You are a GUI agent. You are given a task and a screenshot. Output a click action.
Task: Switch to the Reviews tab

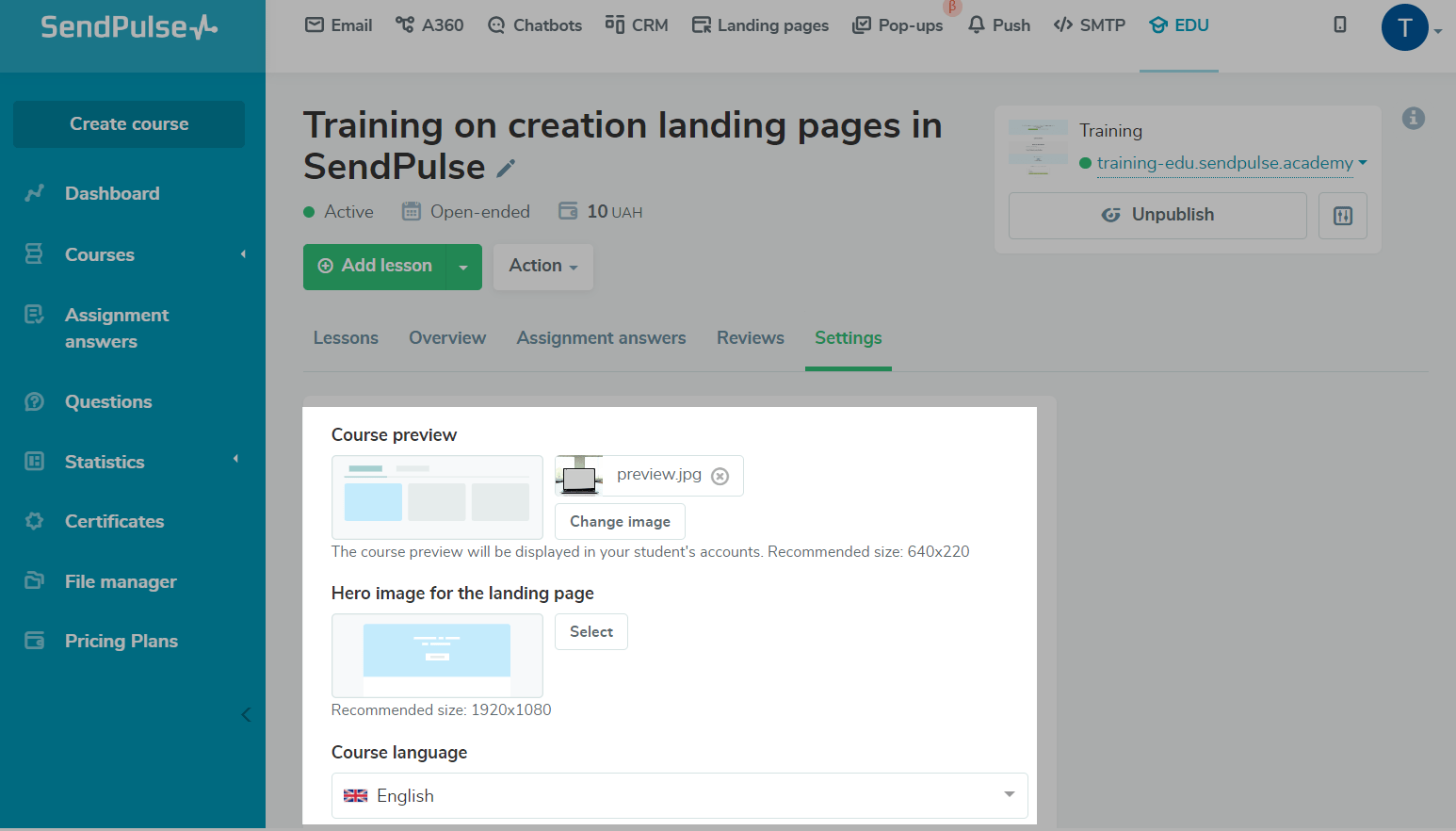point(751,338)
